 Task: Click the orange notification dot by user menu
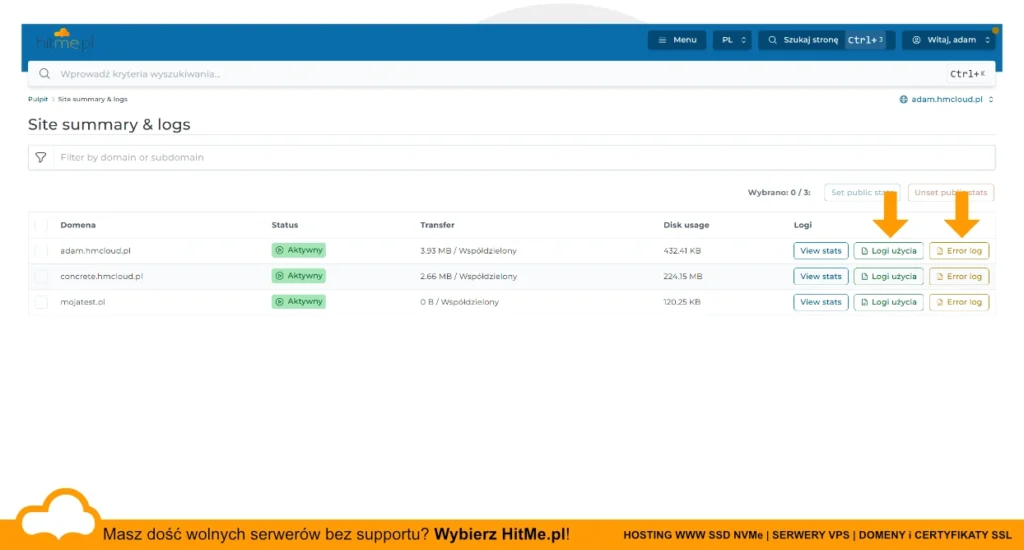click(x=995, y=30)
